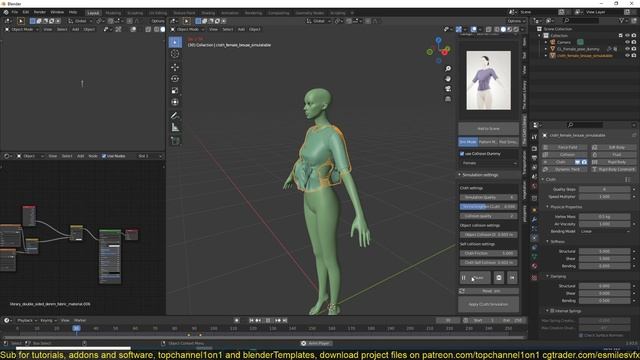Viewport: 640px width, 360px height.
Task: Open the Window menu
Action: click(x=57, y=13)
